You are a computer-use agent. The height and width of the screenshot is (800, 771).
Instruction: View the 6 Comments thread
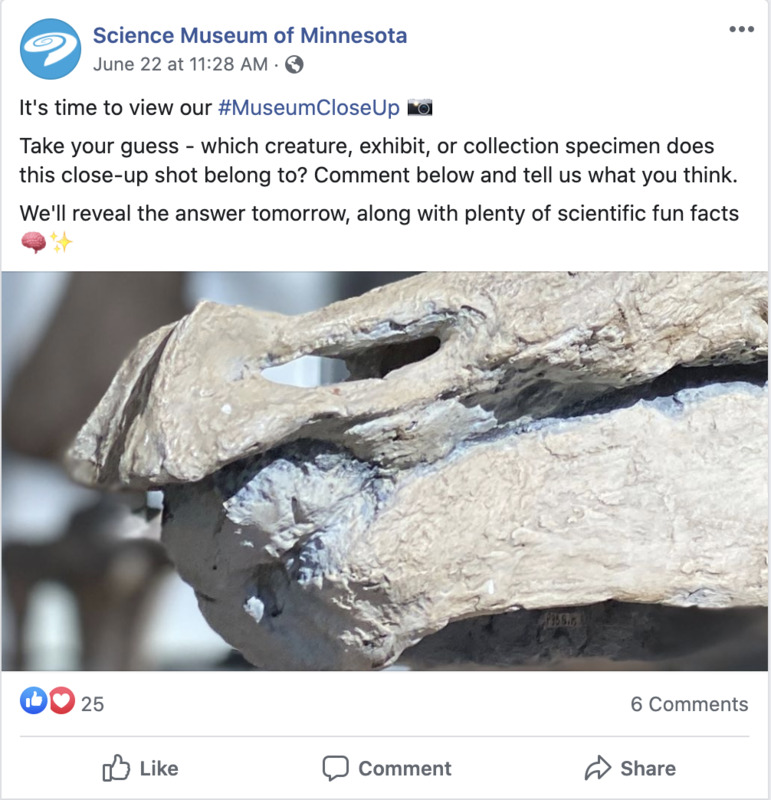[689, 704]
